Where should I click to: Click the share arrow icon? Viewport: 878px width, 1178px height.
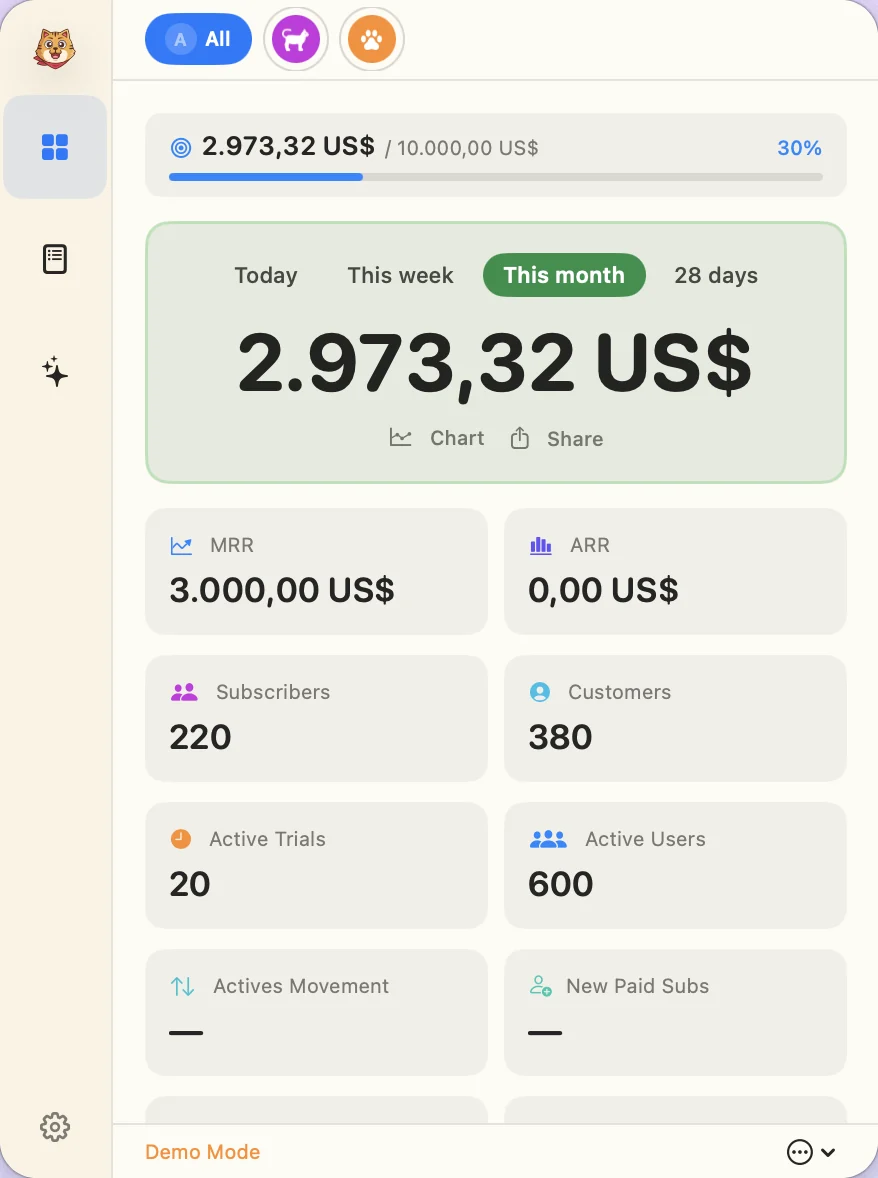(520, 437)
